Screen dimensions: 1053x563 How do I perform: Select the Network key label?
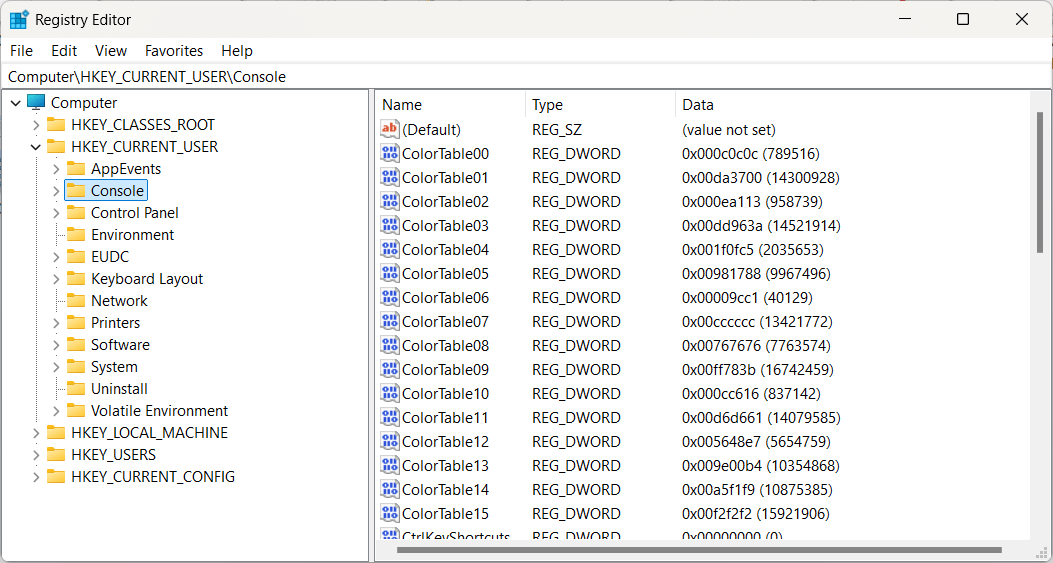click(119, 300)
